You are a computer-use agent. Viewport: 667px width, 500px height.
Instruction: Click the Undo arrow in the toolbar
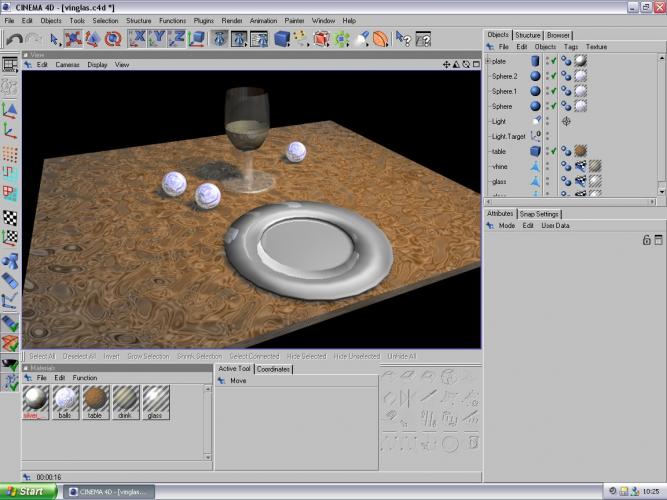click(14, 39)
